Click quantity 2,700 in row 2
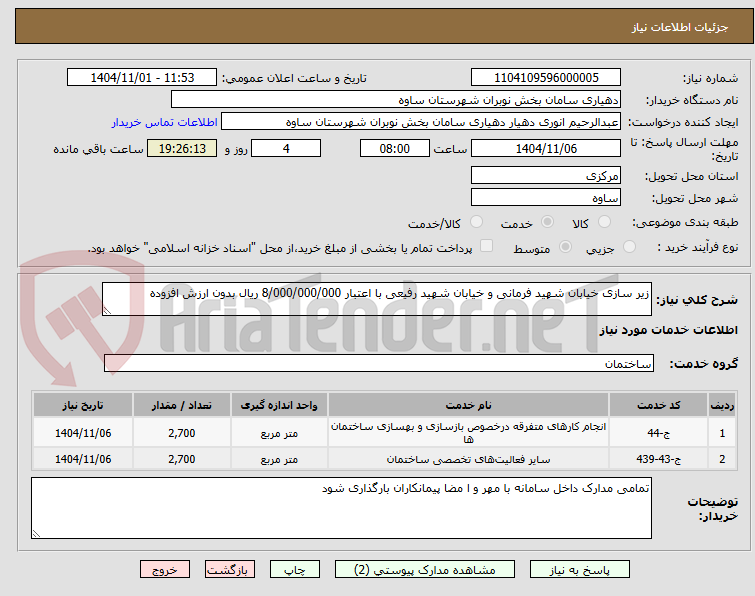This screenshot has height=596, width=755. (182, 459)
